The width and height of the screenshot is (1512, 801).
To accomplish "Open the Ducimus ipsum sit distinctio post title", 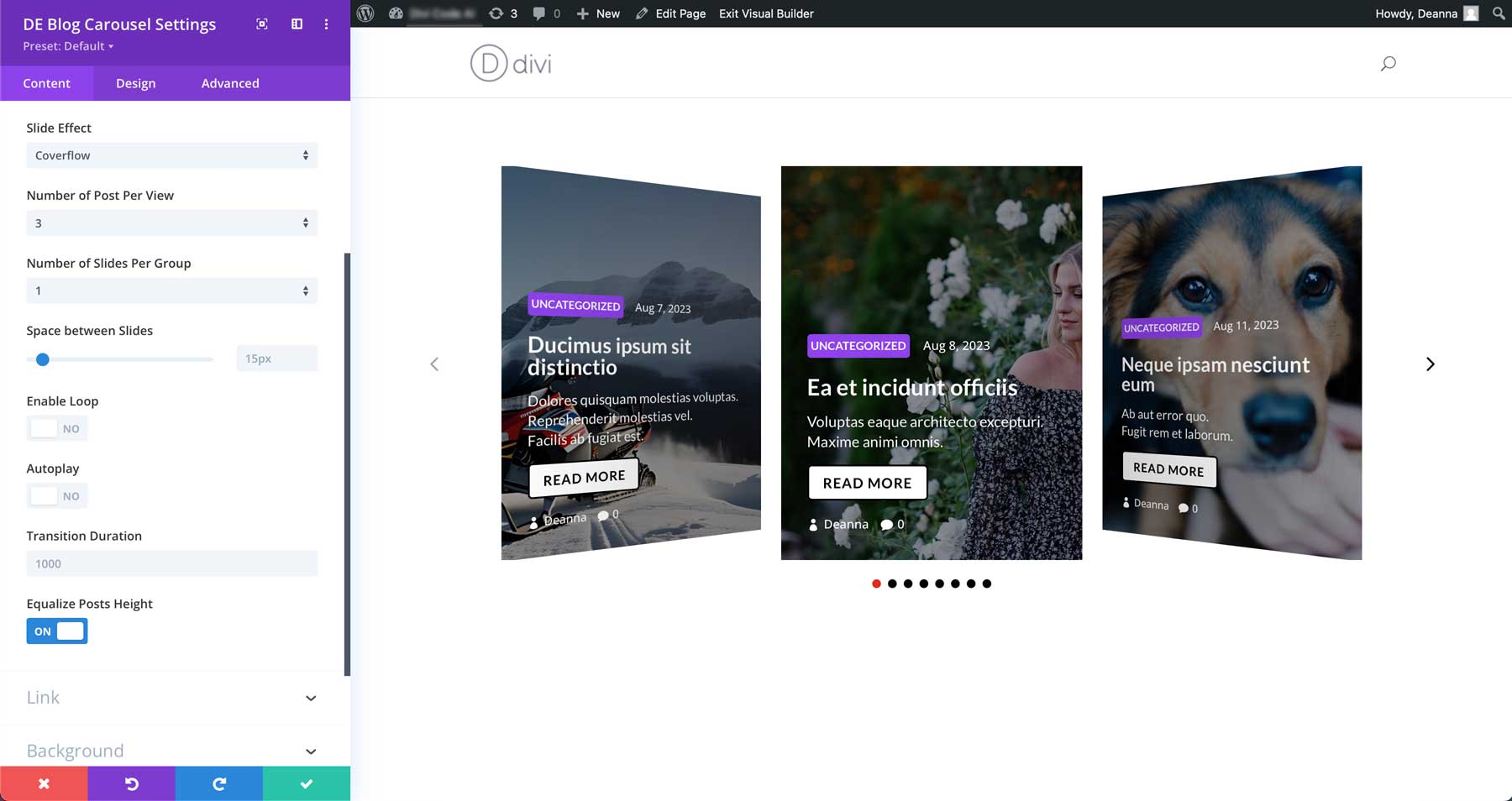I will (609, 356).
